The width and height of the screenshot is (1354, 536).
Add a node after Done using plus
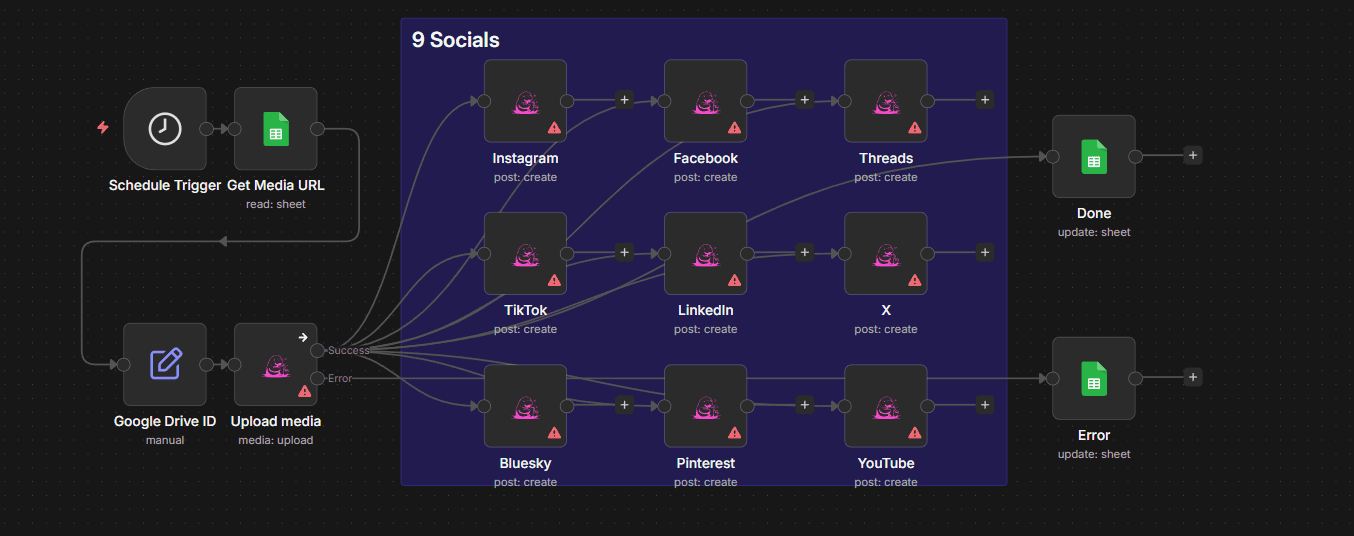[1193, 155]
